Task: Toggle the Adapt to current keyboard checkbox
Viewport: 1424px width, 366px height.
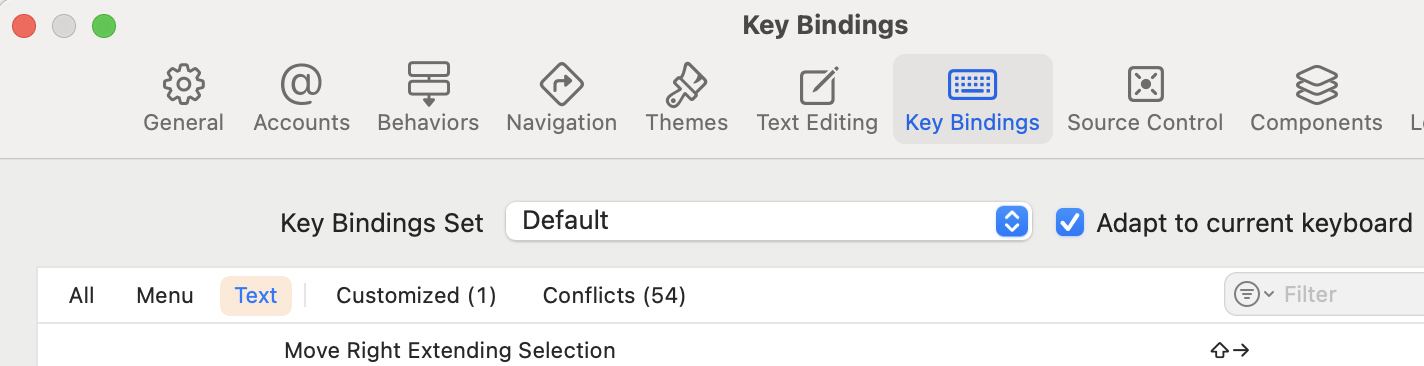Action: coord(1070,222)
